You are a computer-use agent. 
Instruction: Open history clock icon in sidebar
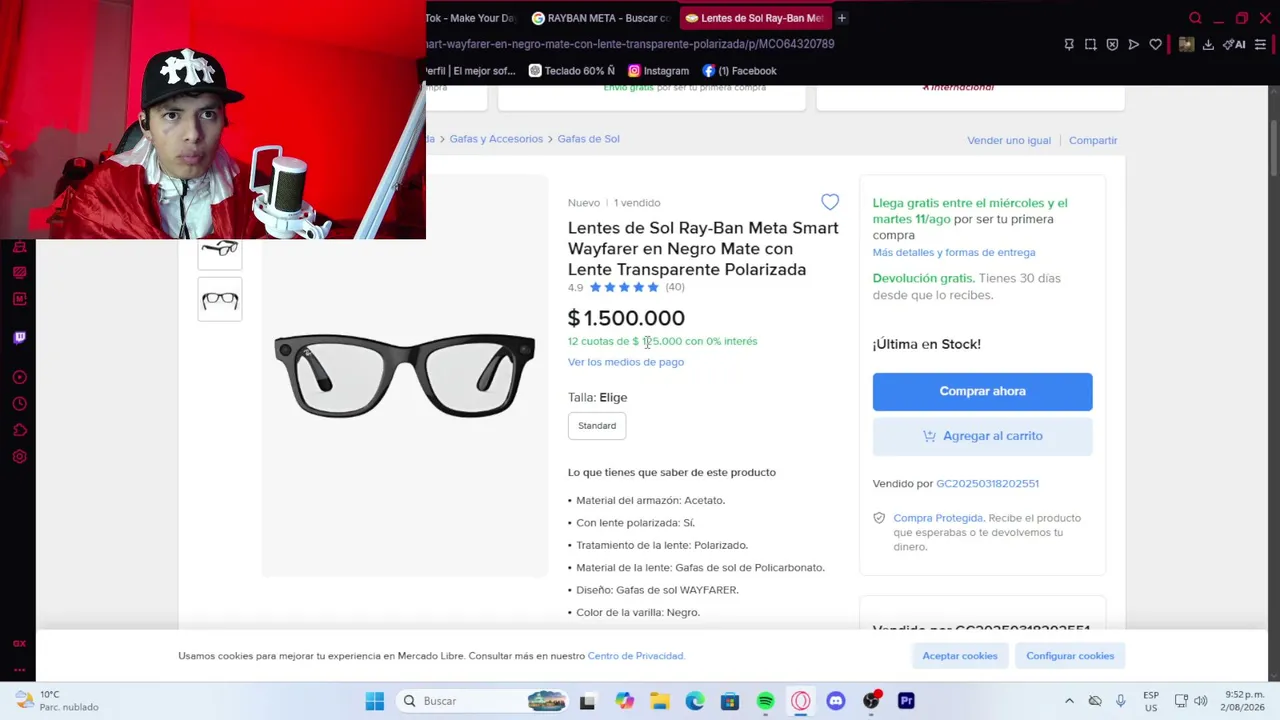click(19, 404)
